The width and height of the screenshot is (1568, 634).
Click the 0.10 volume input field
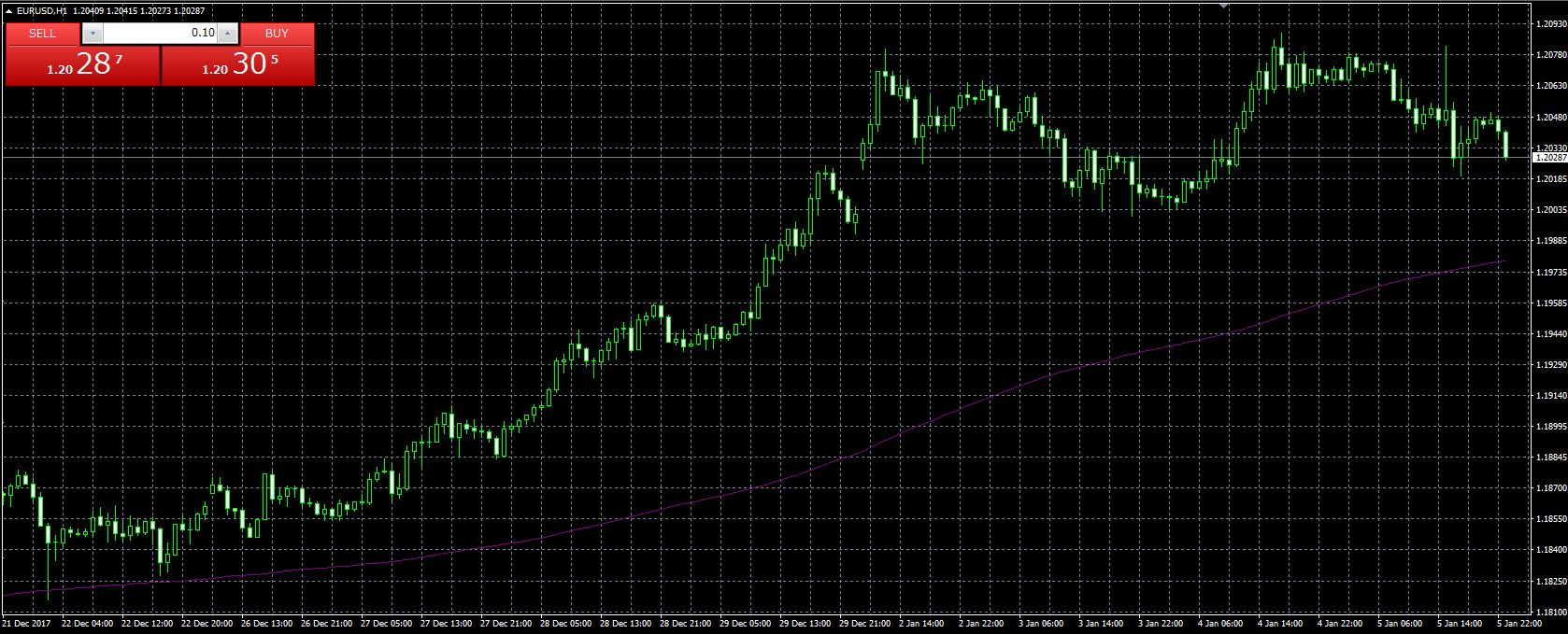(160, 34)
